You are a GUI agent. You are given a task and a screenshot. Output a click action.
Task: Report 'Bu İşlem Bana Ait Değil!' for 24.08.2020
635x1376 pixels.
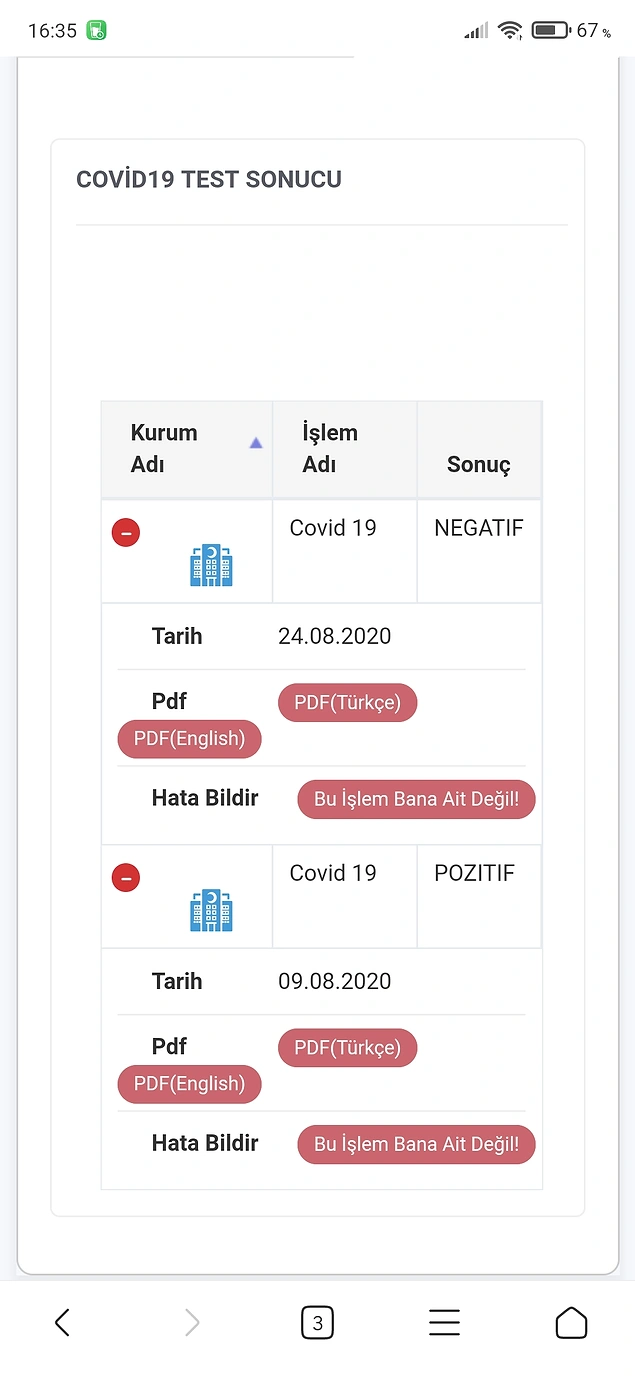[x=416, y=800]
